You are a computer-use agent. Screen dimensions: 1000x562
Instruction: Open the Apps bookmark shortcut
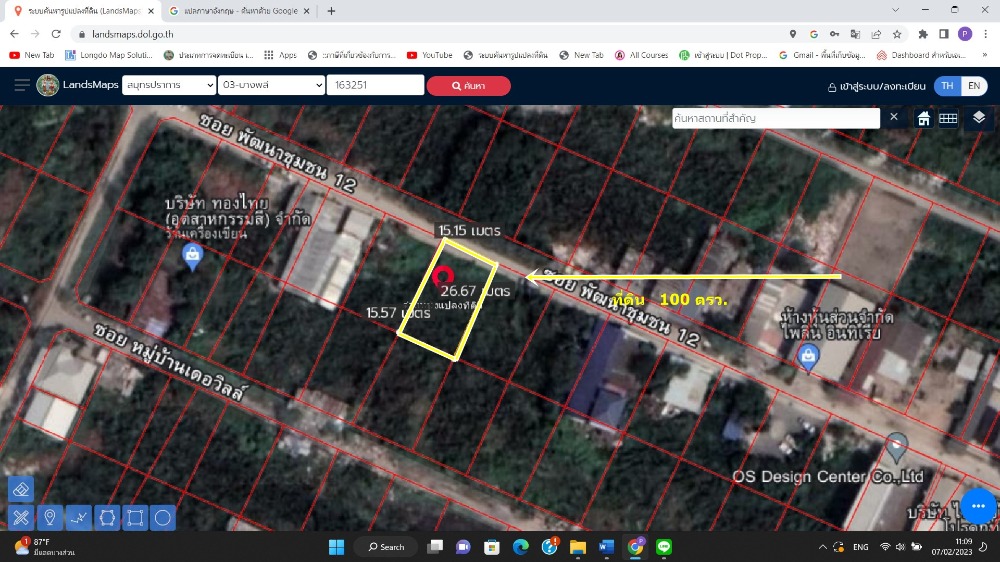click(x=281, y=55)
